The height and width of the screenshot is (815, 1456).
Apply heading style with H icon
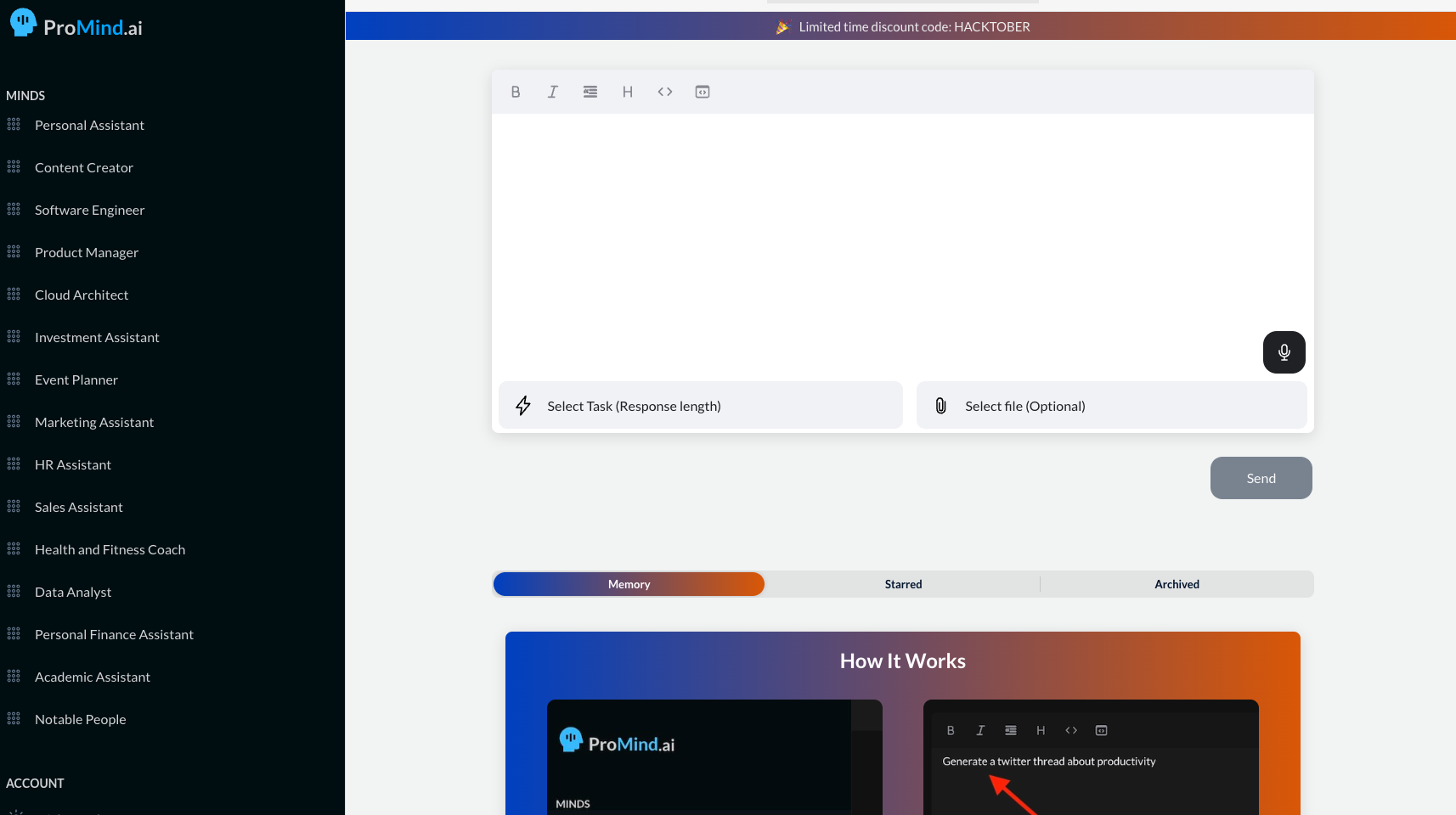(x=628, y=92)
